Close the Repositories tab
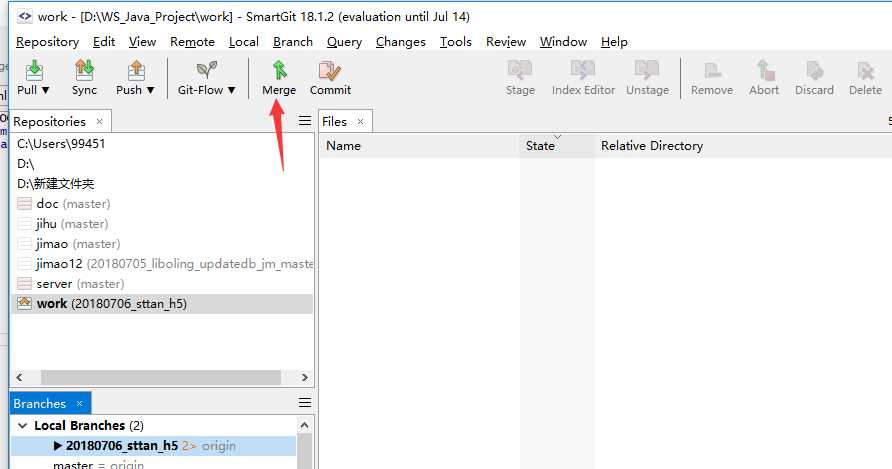Viewport: 892px width, 469px height. point(100,122)
